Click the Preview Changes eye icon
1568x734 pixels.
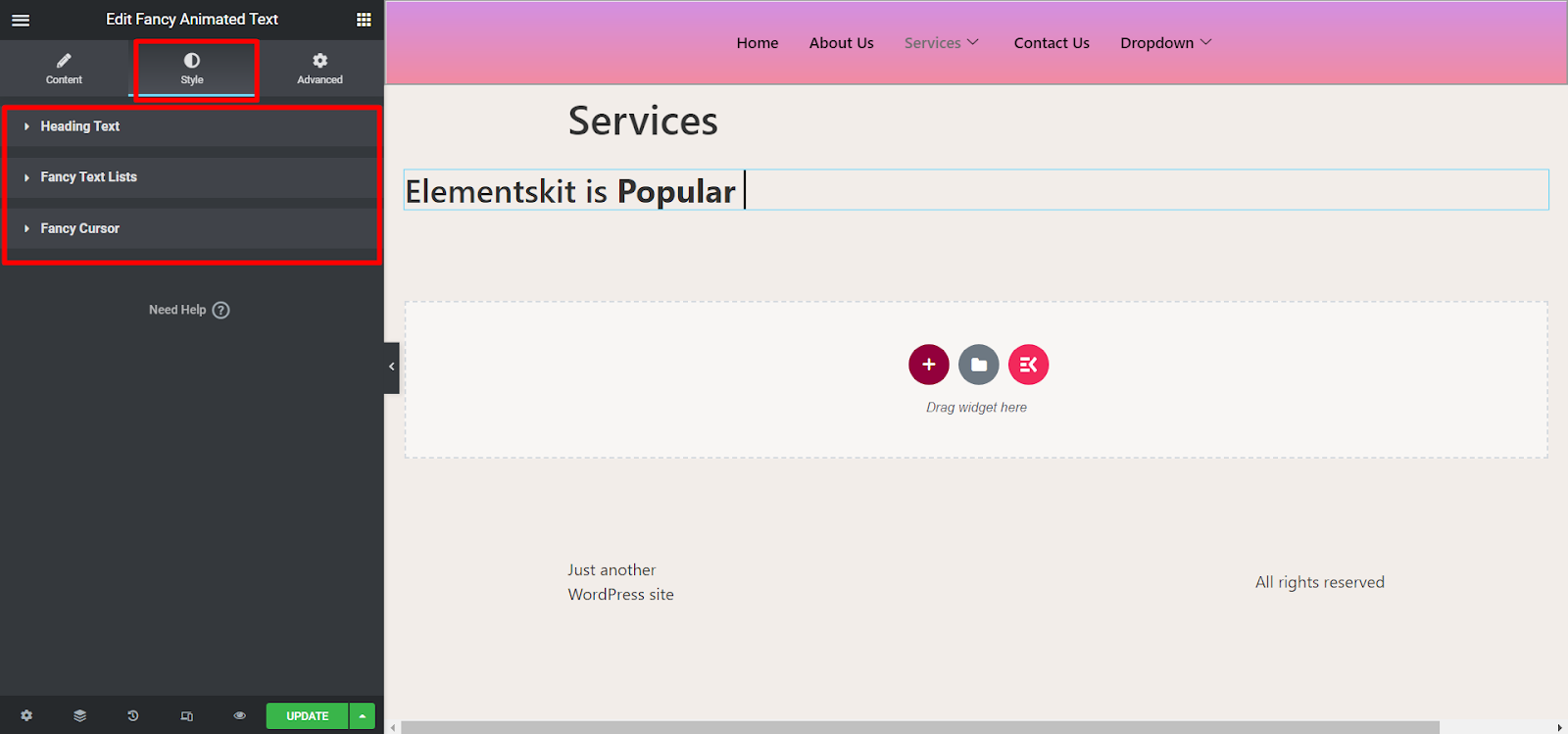click(x=240, y=716)
